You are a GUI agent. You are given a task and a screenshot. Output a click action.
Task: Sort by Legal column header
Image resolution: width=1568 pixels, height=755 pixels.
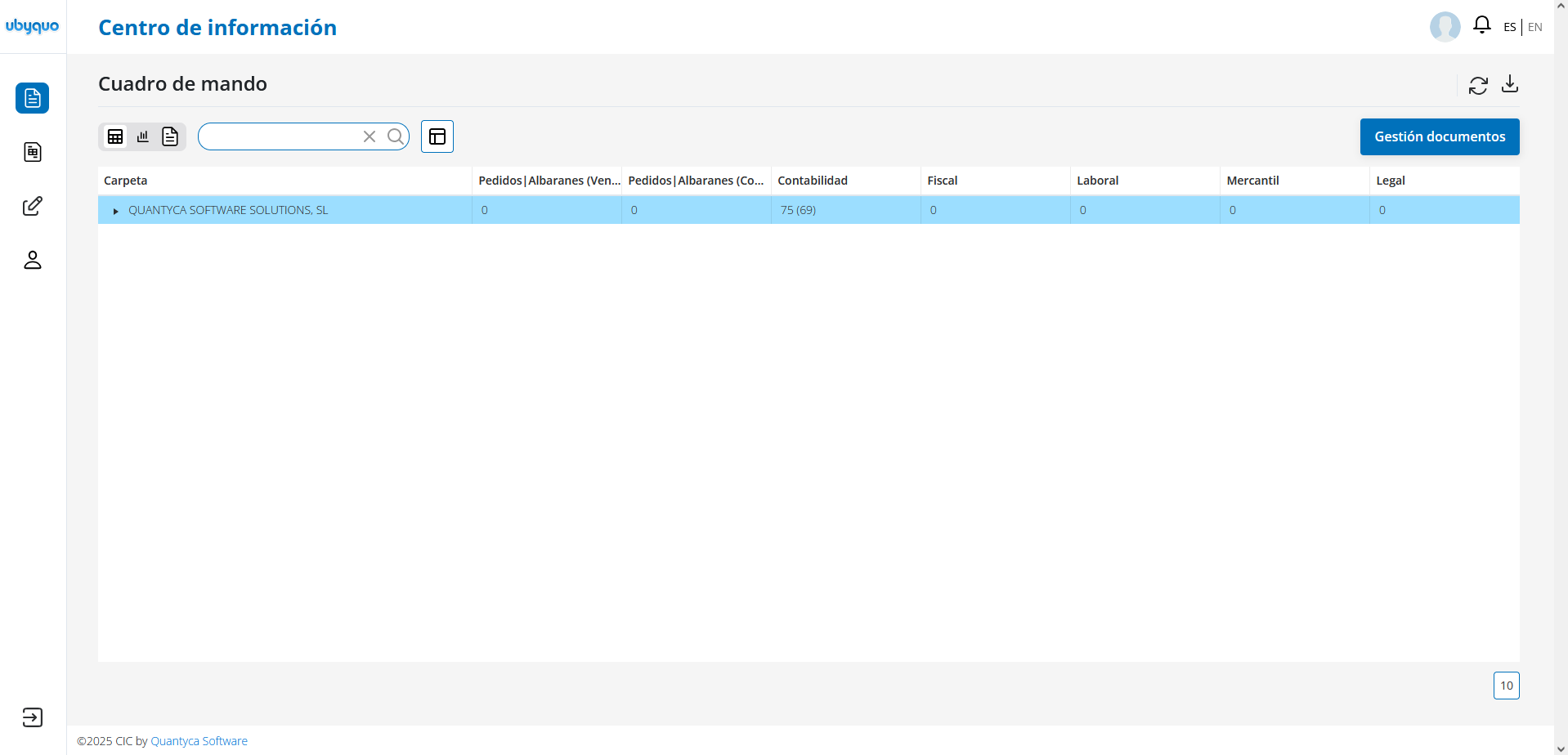click(1445, 181)
